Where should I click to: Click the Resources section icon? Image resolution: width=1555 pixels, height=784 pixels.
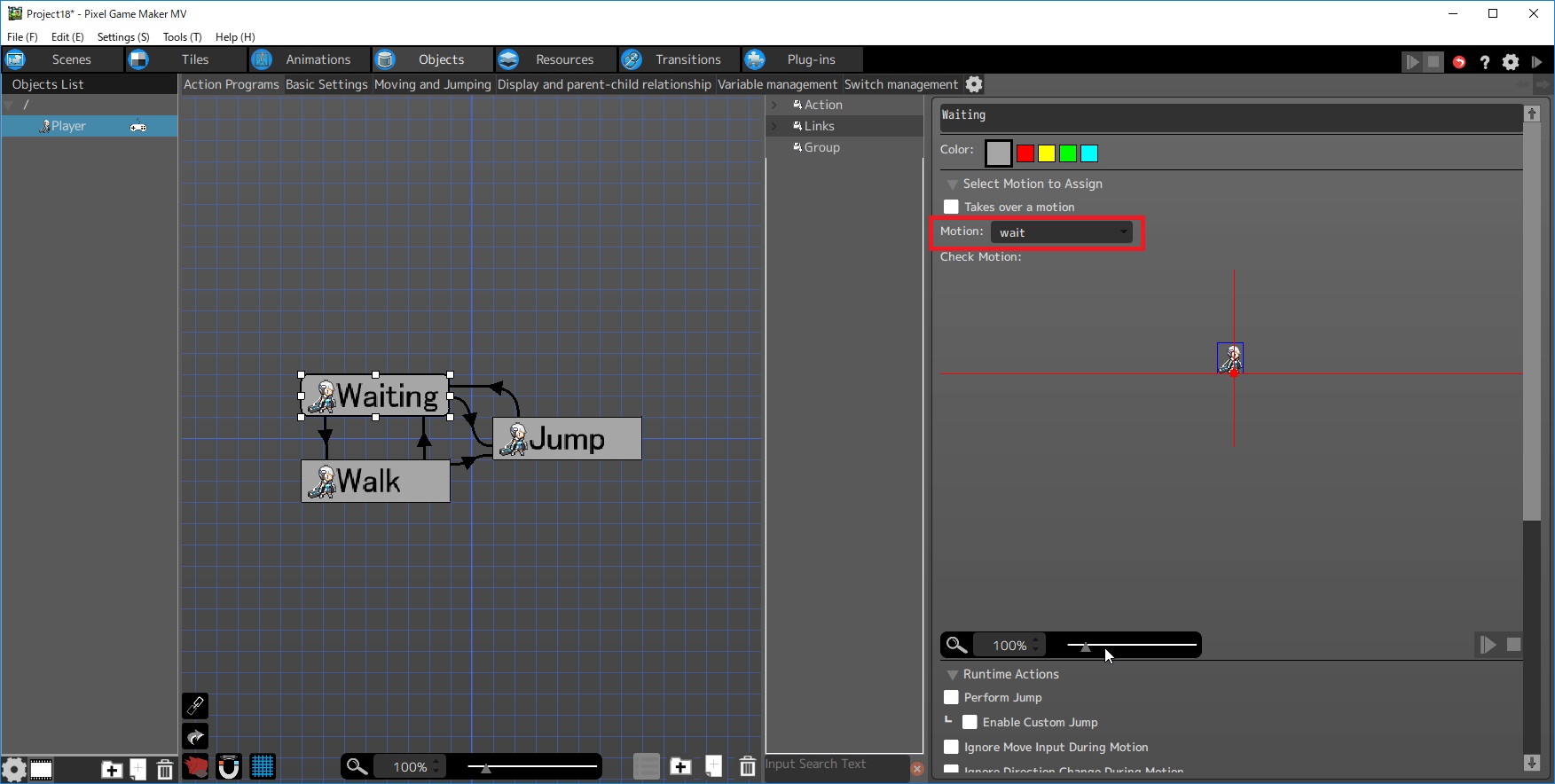point(508,59)
